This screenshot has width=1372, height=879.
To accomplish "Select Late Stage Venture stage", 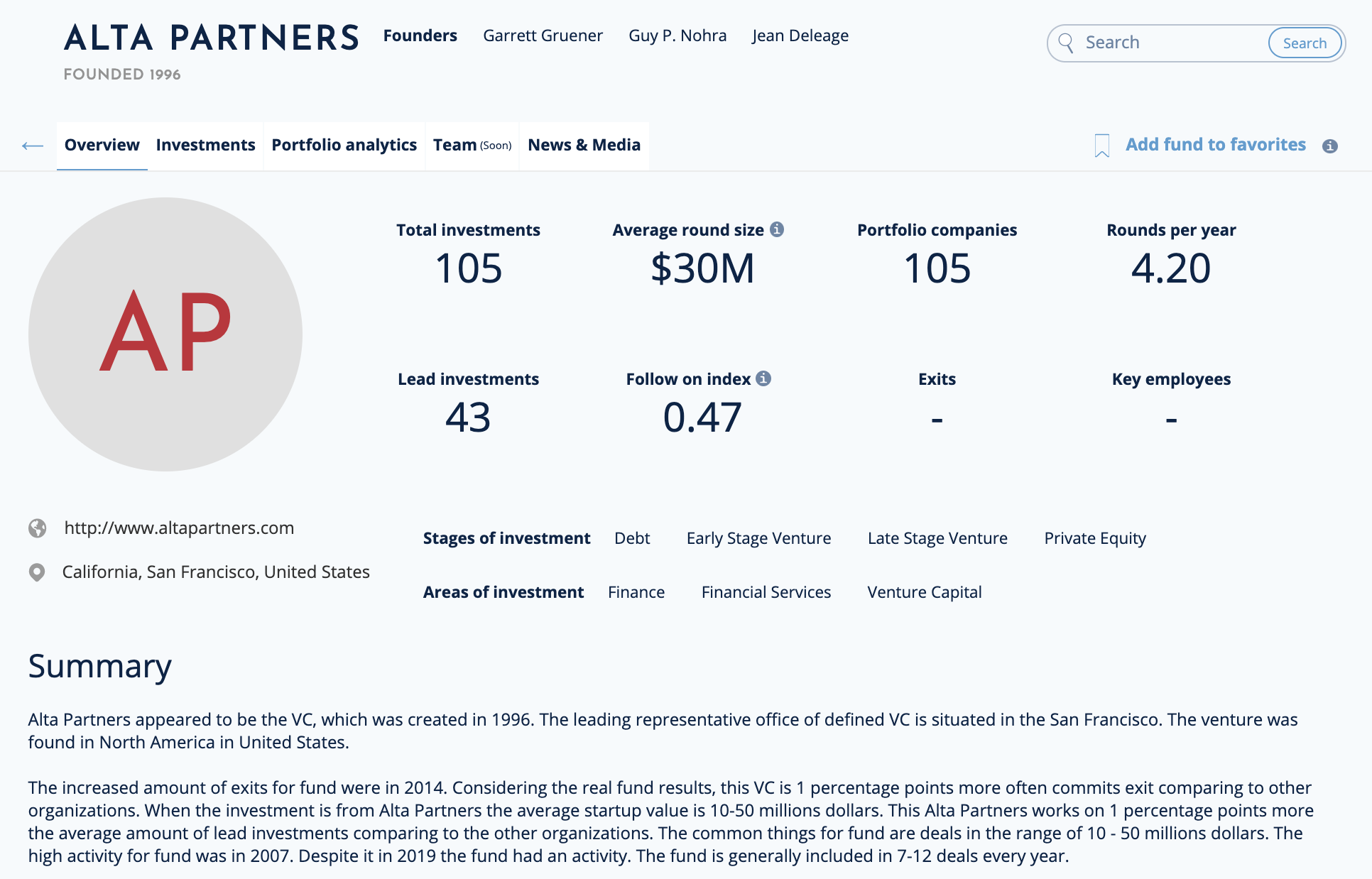I will (937, 538).
